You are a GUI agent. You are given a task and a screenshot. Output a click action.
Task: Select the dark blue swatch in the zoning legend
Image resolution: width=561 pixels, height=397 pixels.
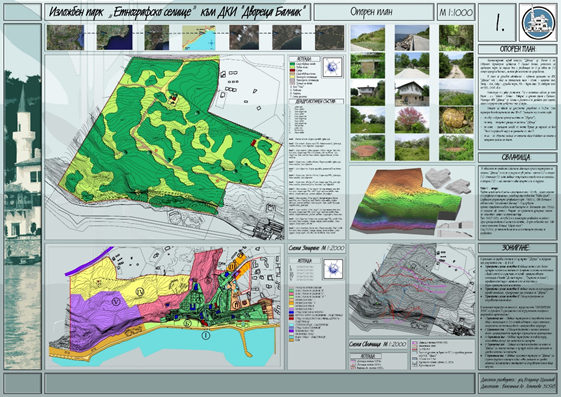pos(292,312)
